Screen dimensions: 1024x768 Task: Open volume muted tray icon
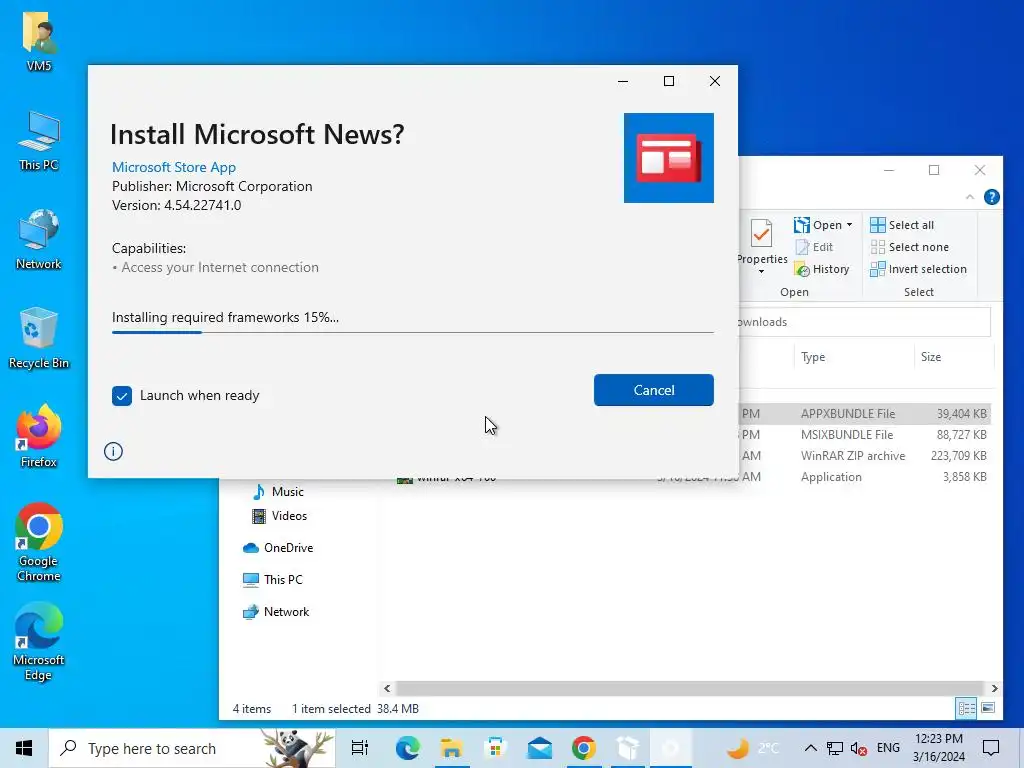pyautogui.click(x=859, y=748)
